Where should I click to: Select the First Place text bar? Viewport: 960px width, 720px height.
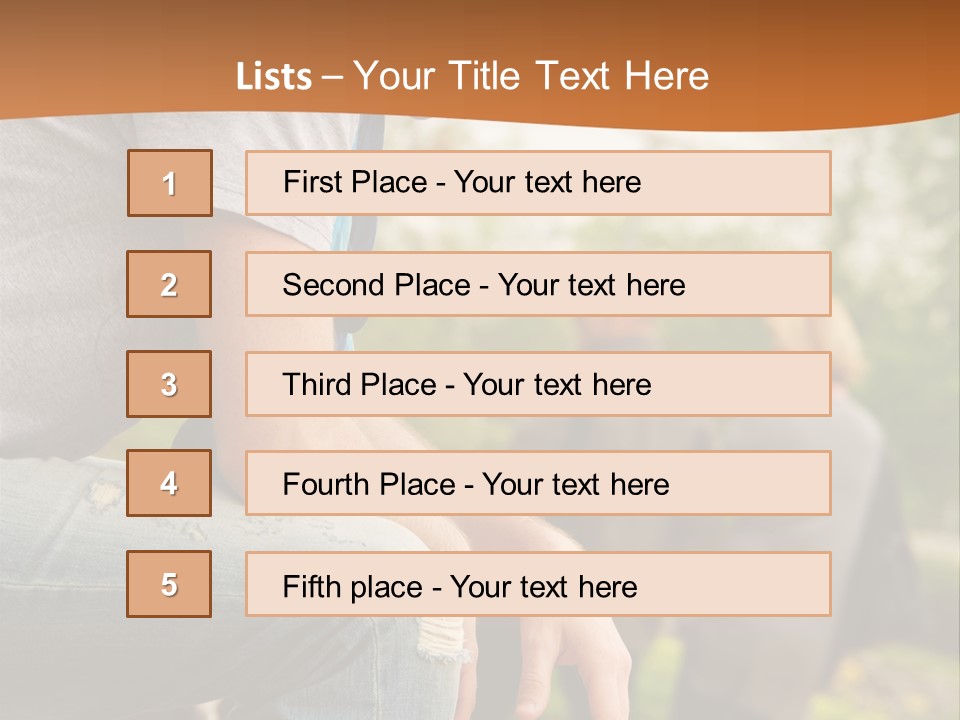coord(538,183)
